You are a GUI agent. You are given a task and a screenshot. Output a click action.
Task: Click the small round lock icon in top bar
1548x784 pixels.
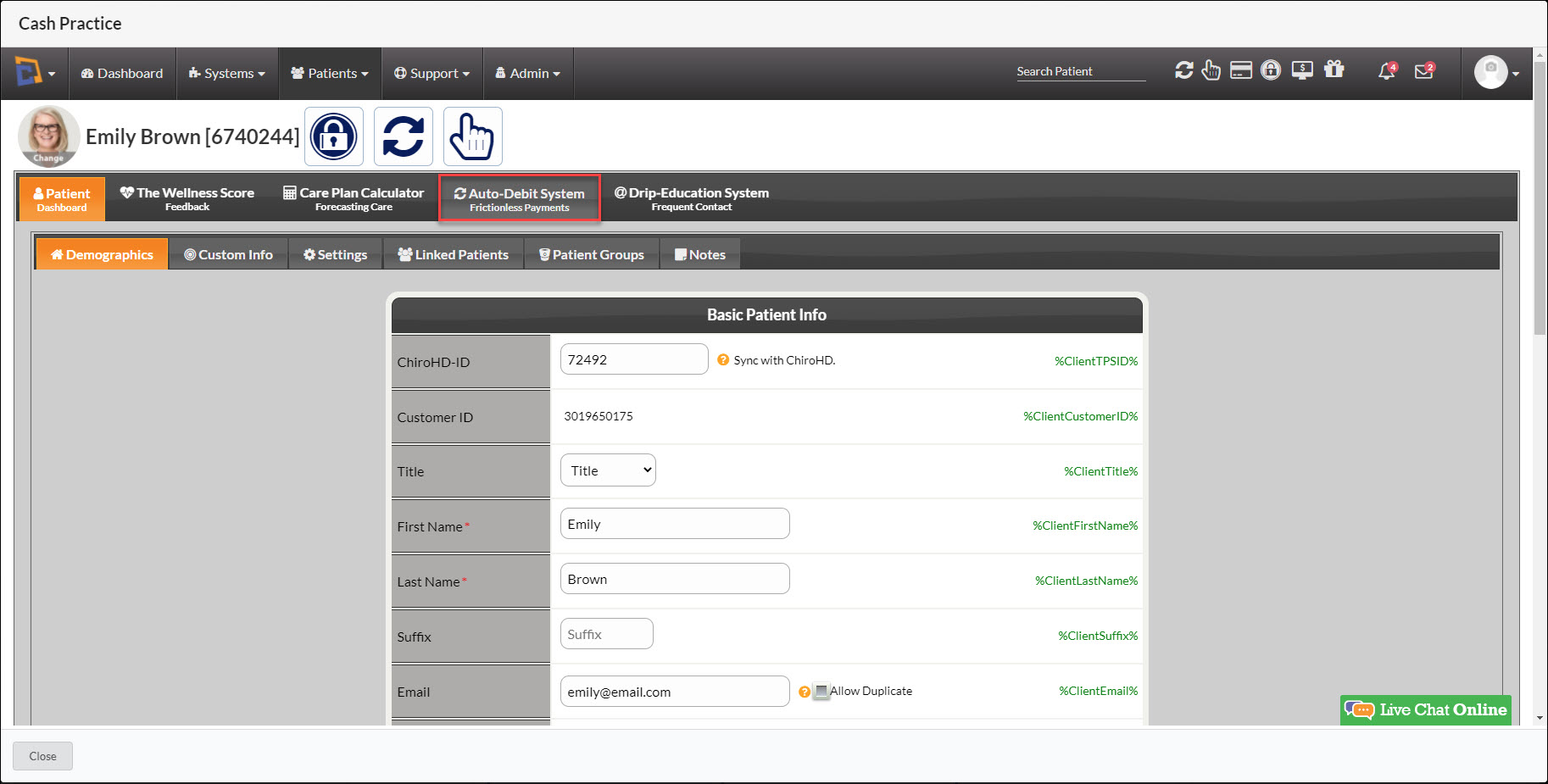click(x=1271, y=70)
